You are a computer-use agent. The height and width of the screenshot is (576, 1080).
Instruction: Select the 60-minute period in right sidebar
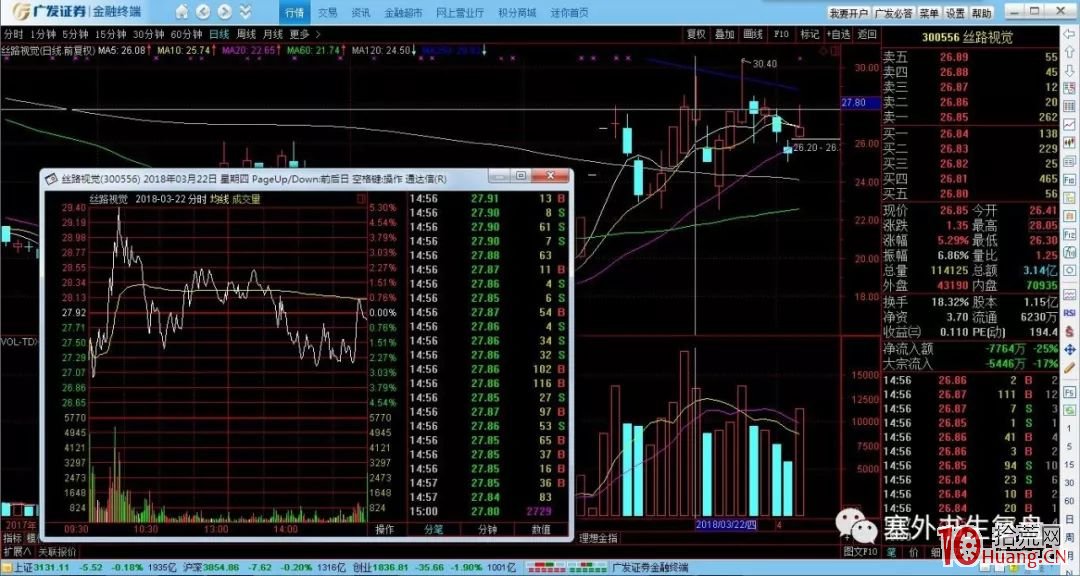pyautogui.click(x=1069, y=502)
